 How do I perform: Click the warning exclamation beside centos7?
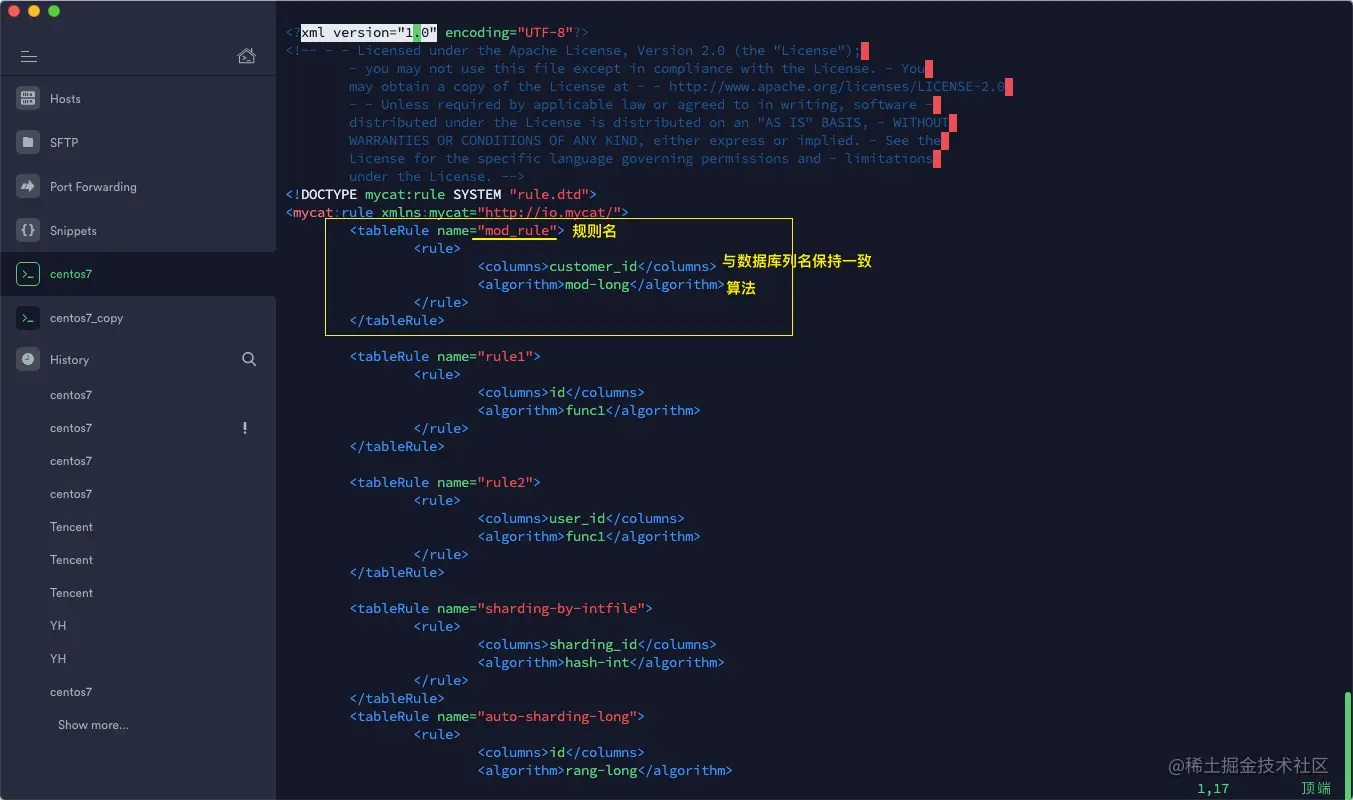245,428
